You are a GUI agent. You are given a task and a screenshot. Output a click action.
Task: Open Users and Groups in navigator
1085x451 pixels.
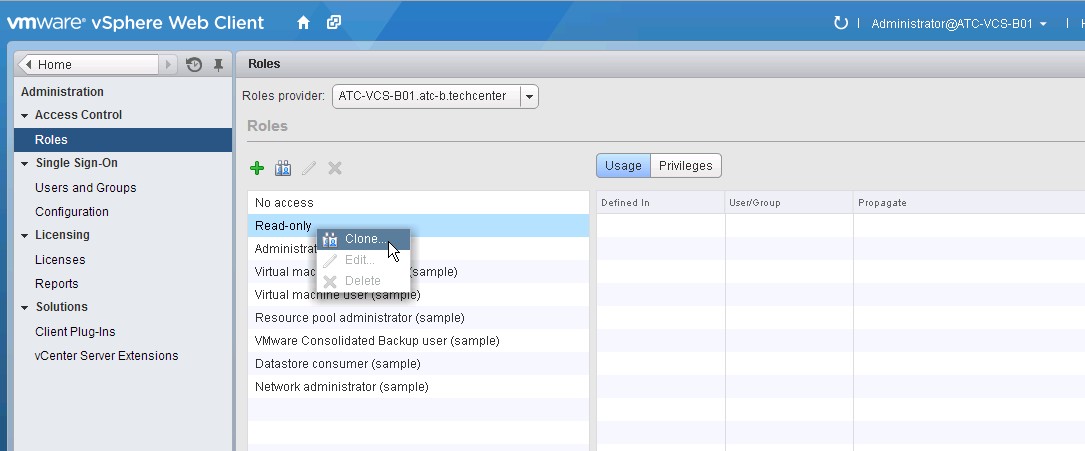click(x=85, y=188)
